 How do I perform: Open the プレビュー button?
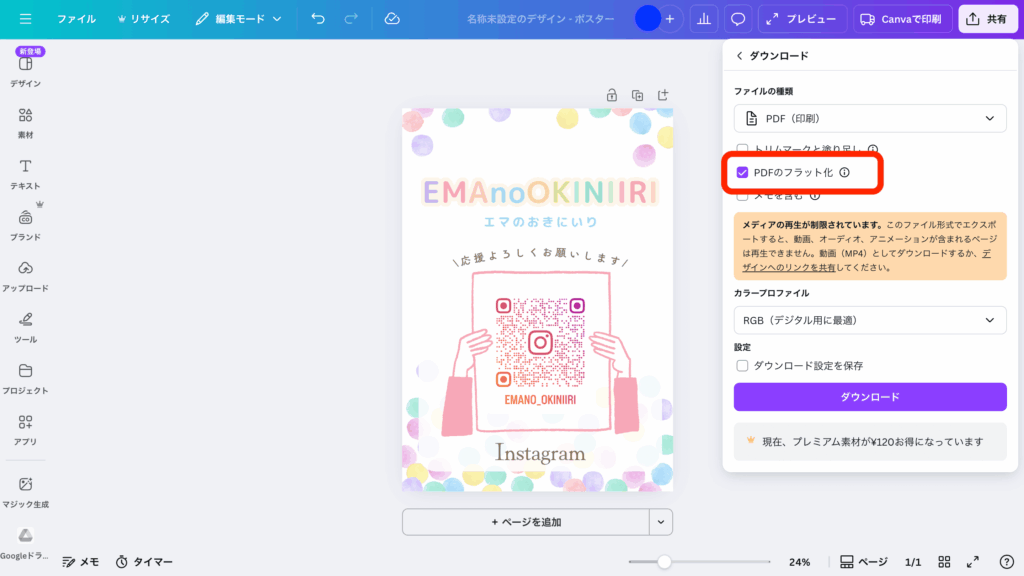[802, 18]
